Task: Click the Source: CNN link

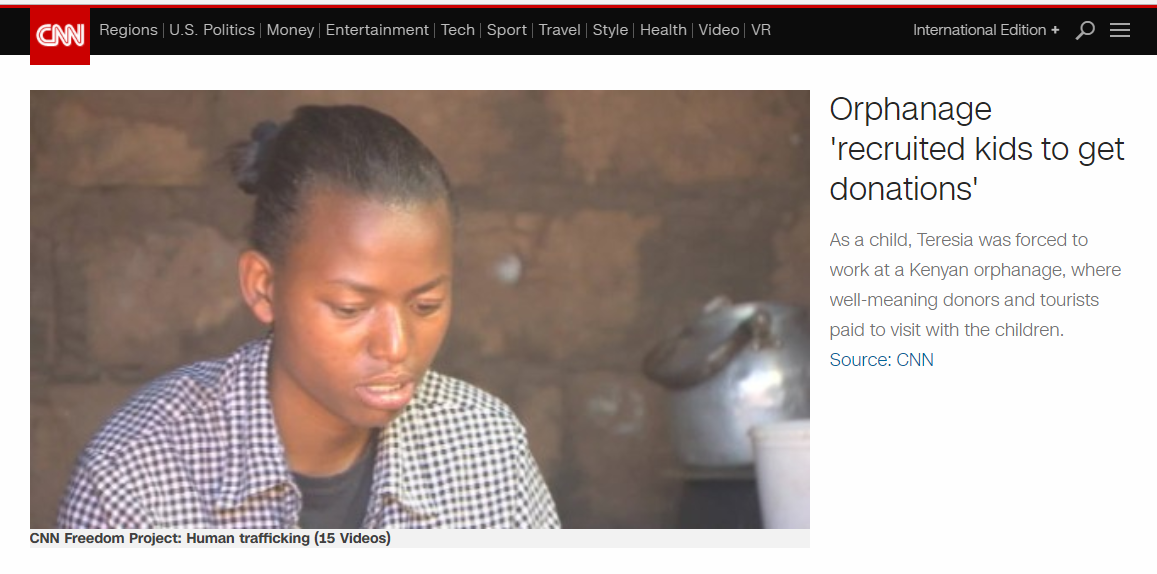Action: pyautogui.click(x=881, y=360)
